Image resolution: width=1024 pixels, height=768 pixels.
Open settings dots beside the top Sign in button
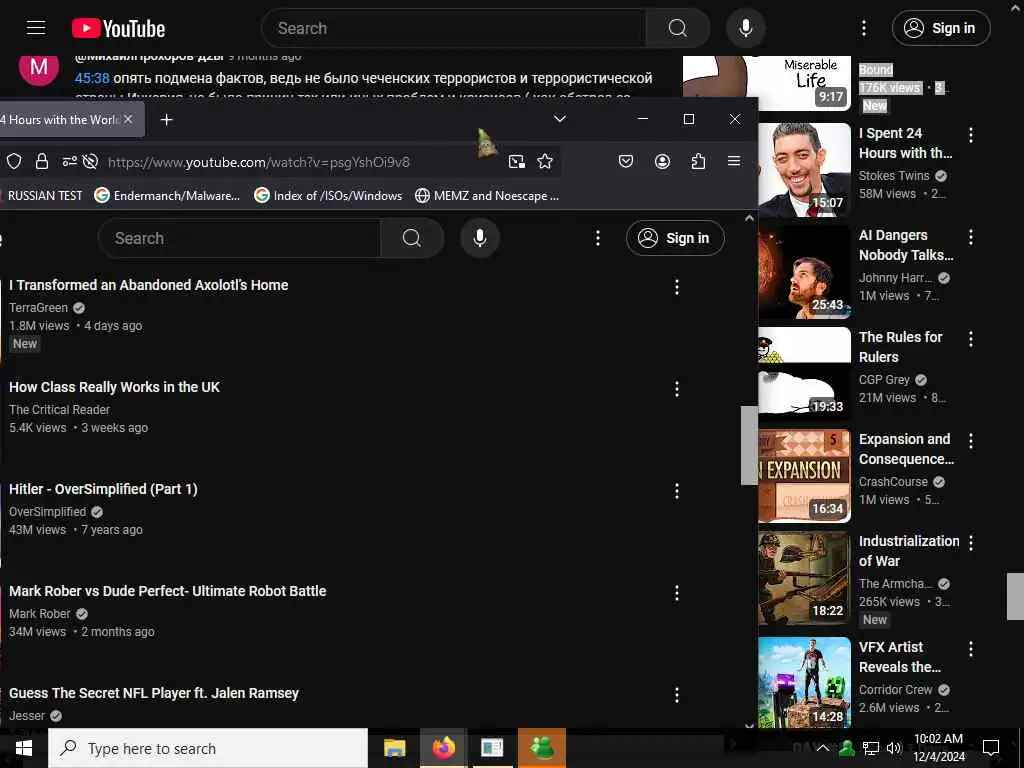863,28
